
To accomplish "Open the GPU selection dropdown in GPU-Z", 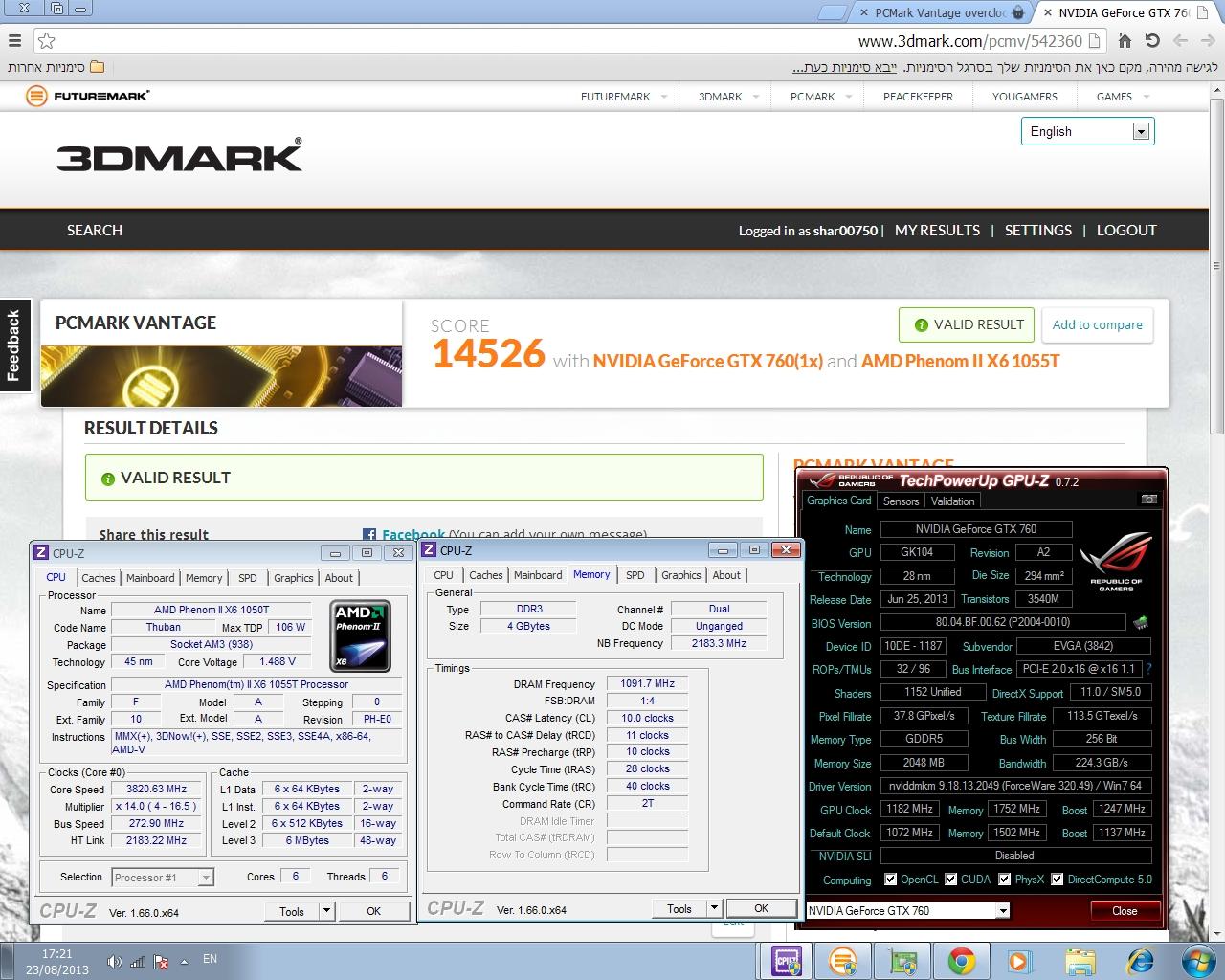I will [907, 910].
